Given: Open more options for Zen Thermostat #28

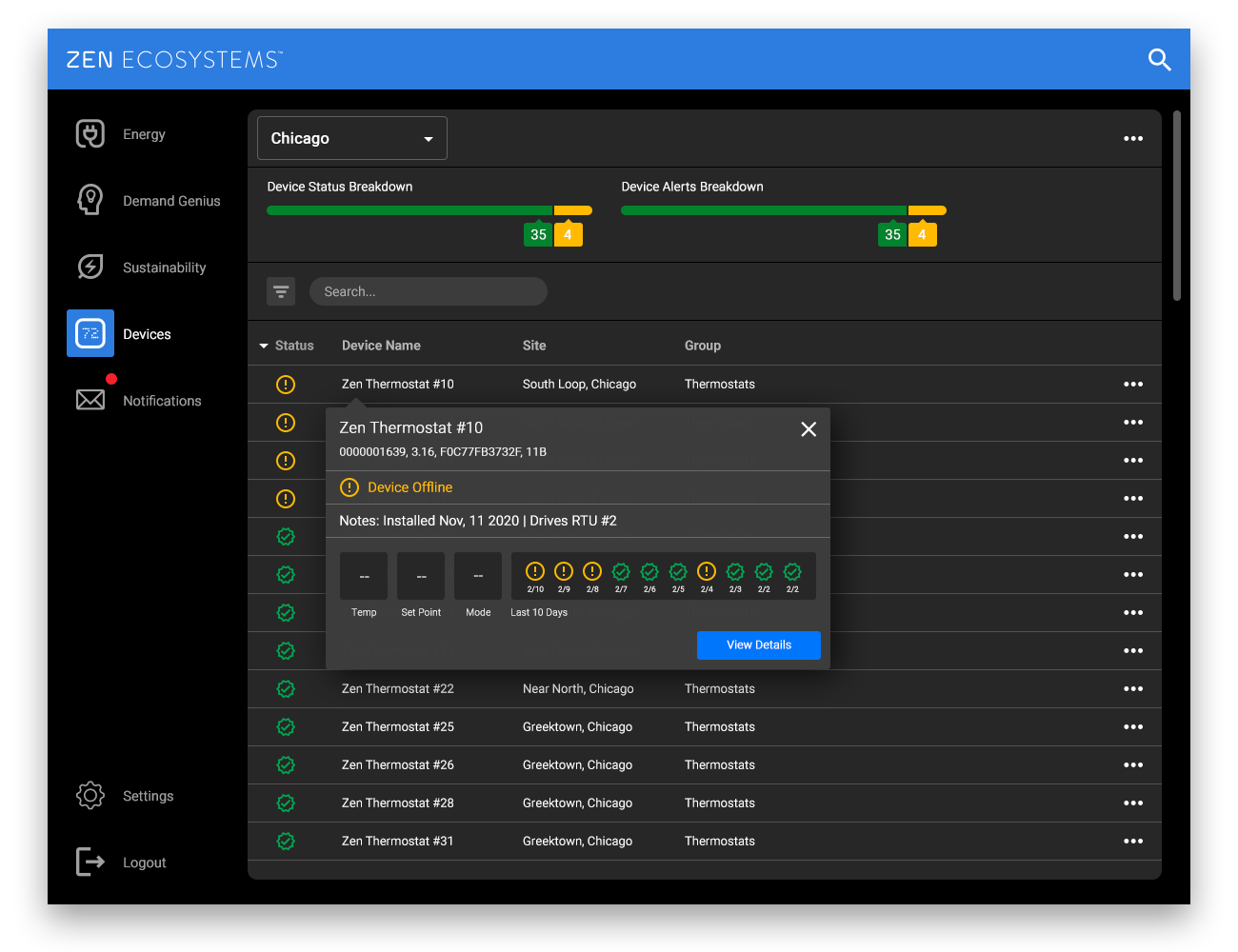Looking at the screenshot, I should click(1133, 803).
